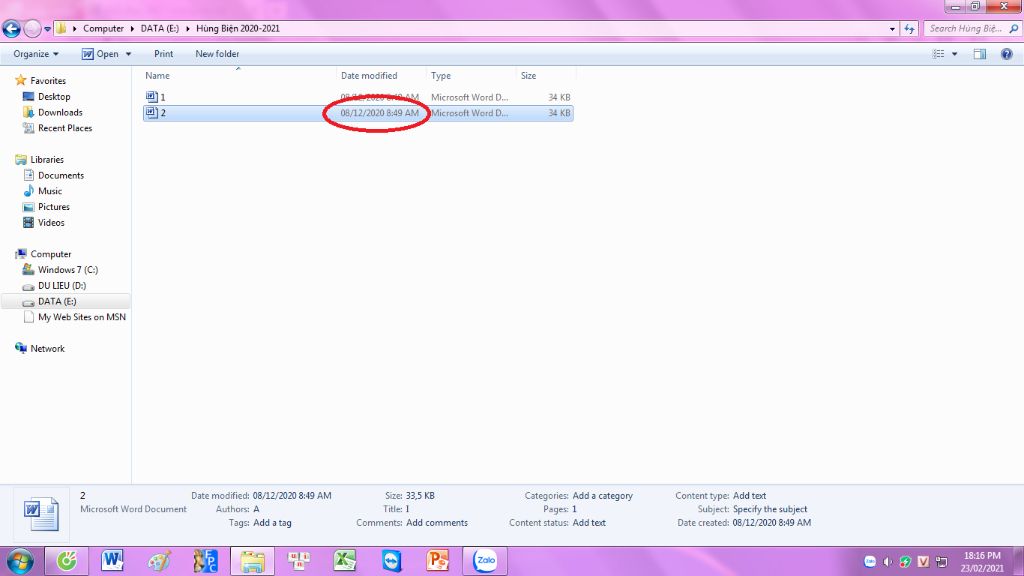This screenshot has width=1024, height=576.
Task: Select the Word document named 2
Action: click(358, 113)
